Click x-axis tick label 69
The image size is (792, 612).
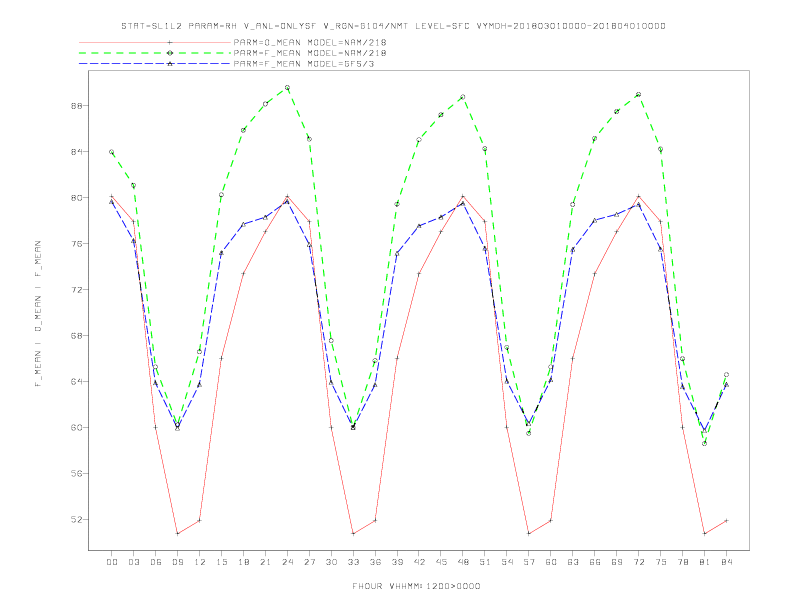click(617, 562)
